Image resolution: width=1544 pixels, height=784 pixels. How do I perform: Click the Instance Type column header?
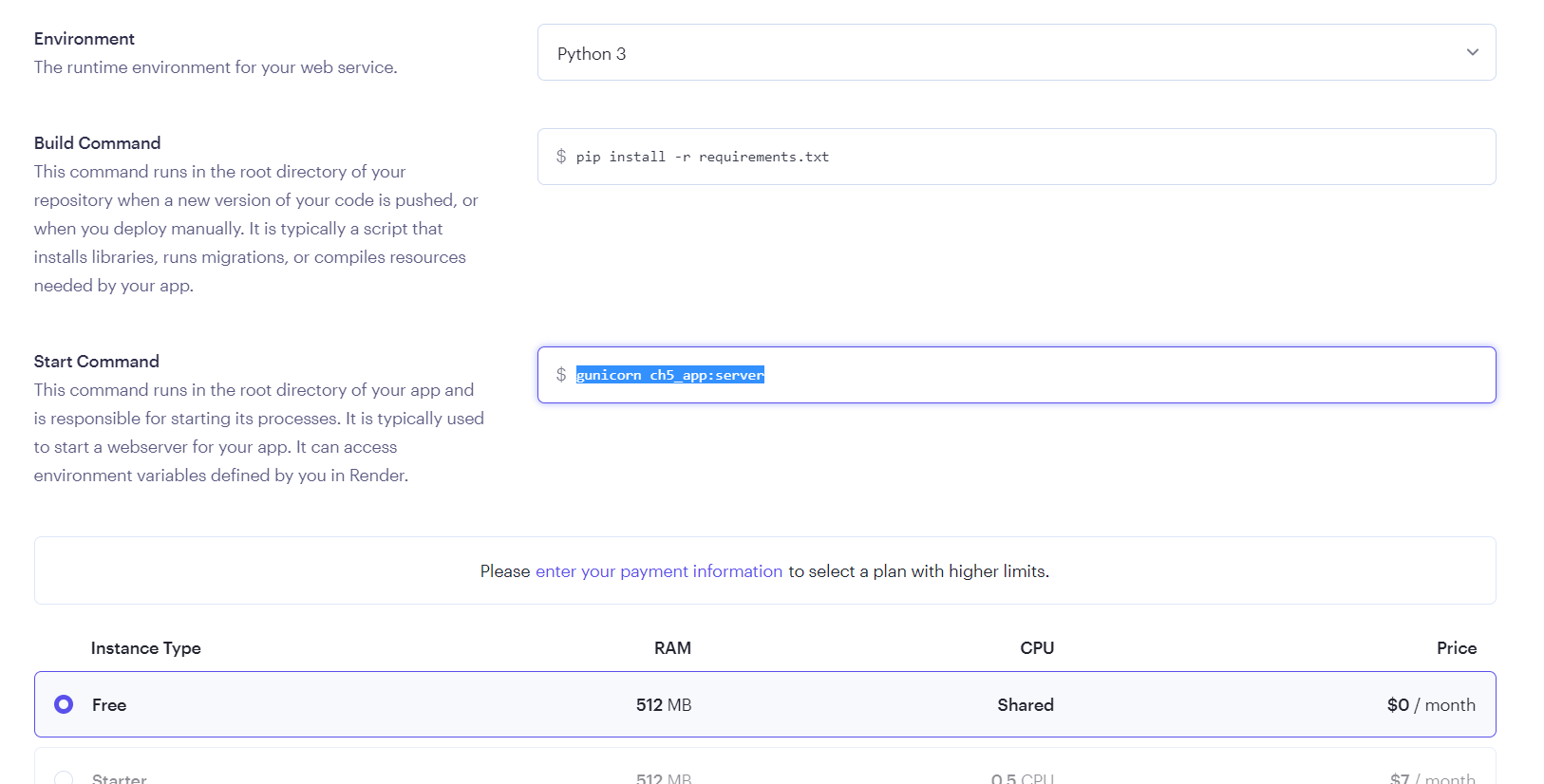click(145, 648)
